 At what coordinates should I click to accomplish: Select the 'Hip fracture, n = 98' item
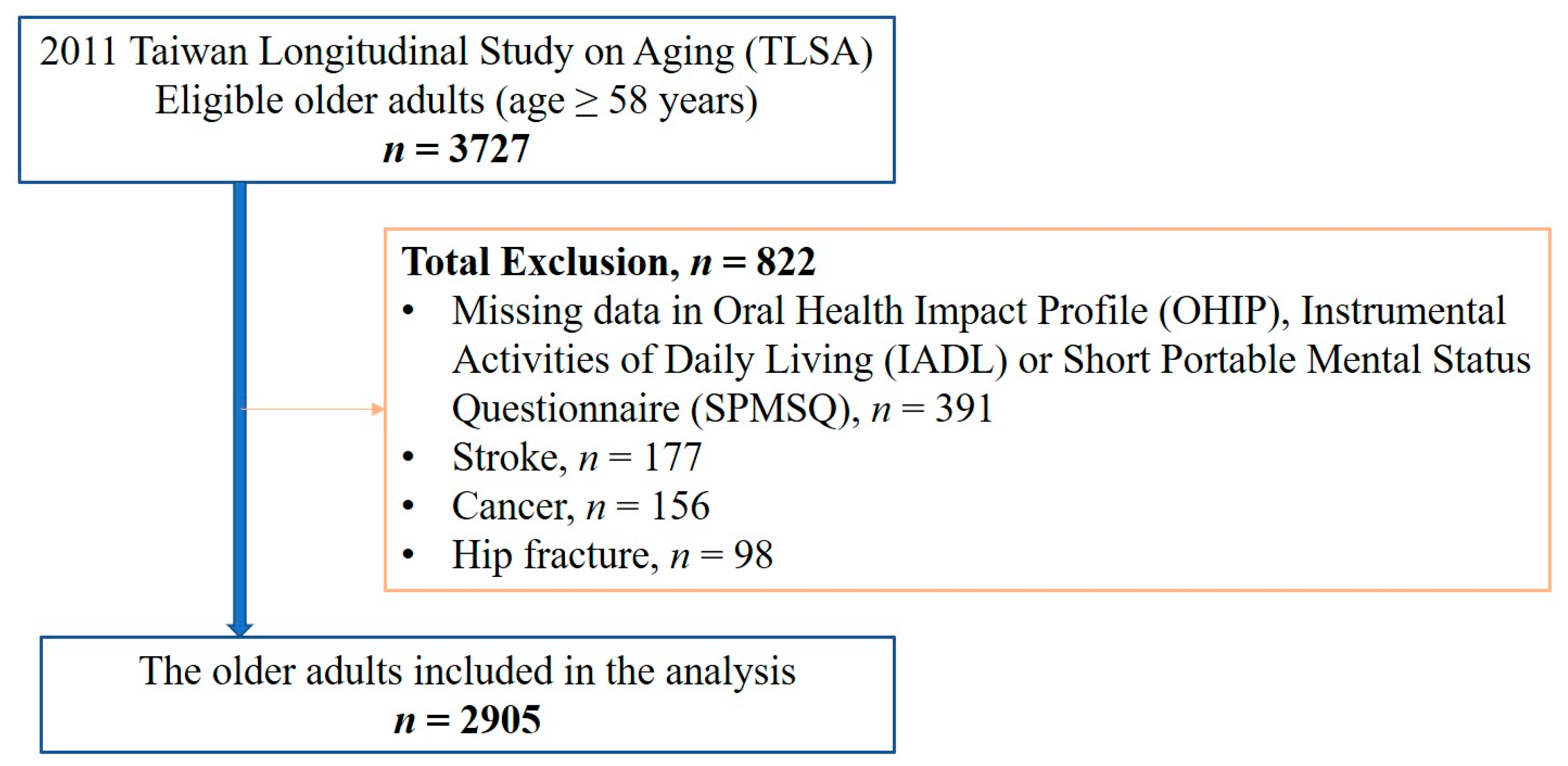(612, 554)
